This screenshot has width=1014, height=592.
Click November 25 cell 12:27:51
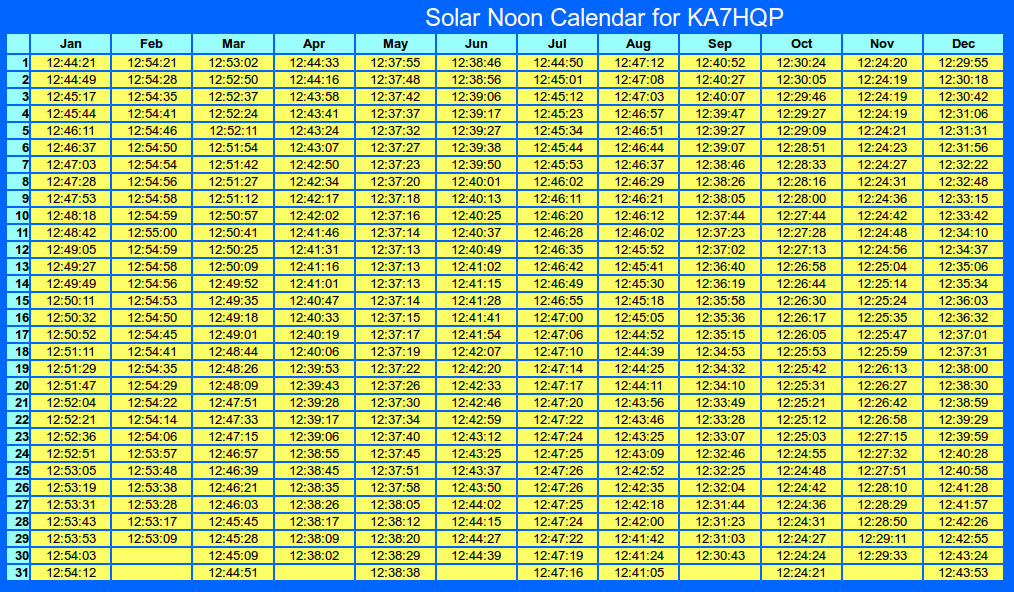882,470
